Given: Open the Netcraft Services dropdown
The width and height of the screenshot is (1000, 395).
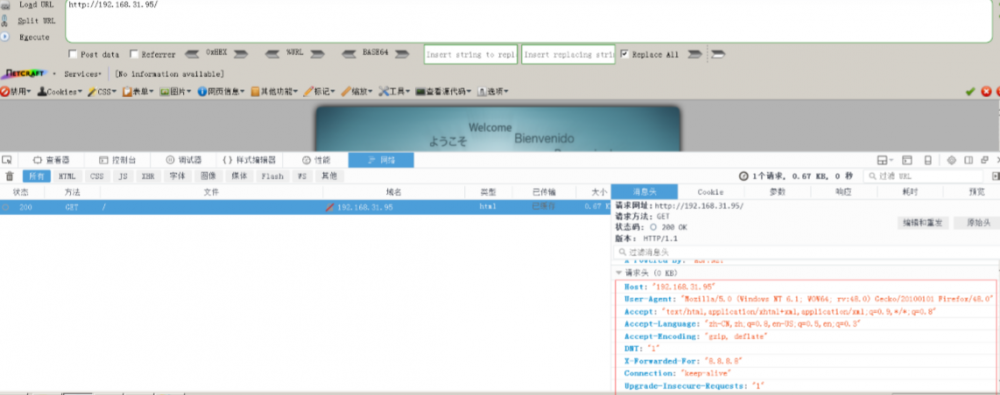Looking at the screenshot, I should pos(83,74).
